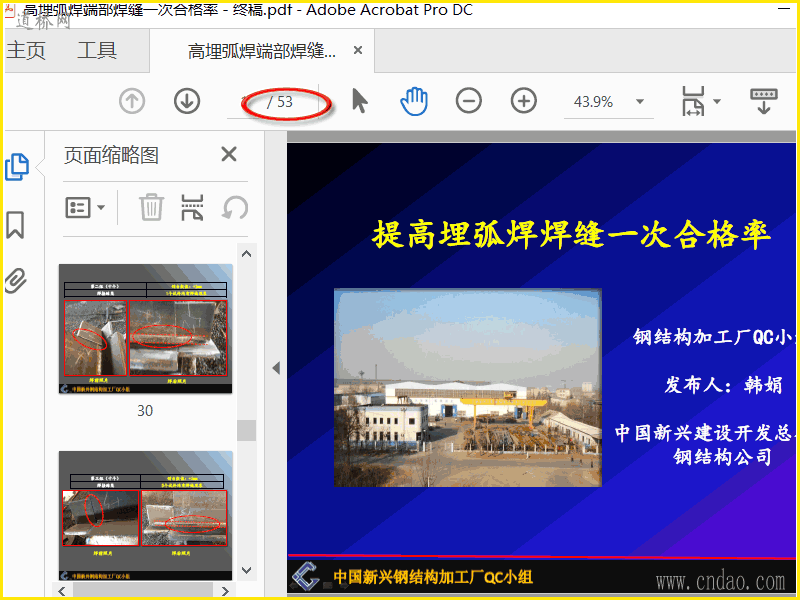This screenshot has width=800, height=600.
Task: Open fit page options dropdown arrow
Action: [x=717, y=102]
